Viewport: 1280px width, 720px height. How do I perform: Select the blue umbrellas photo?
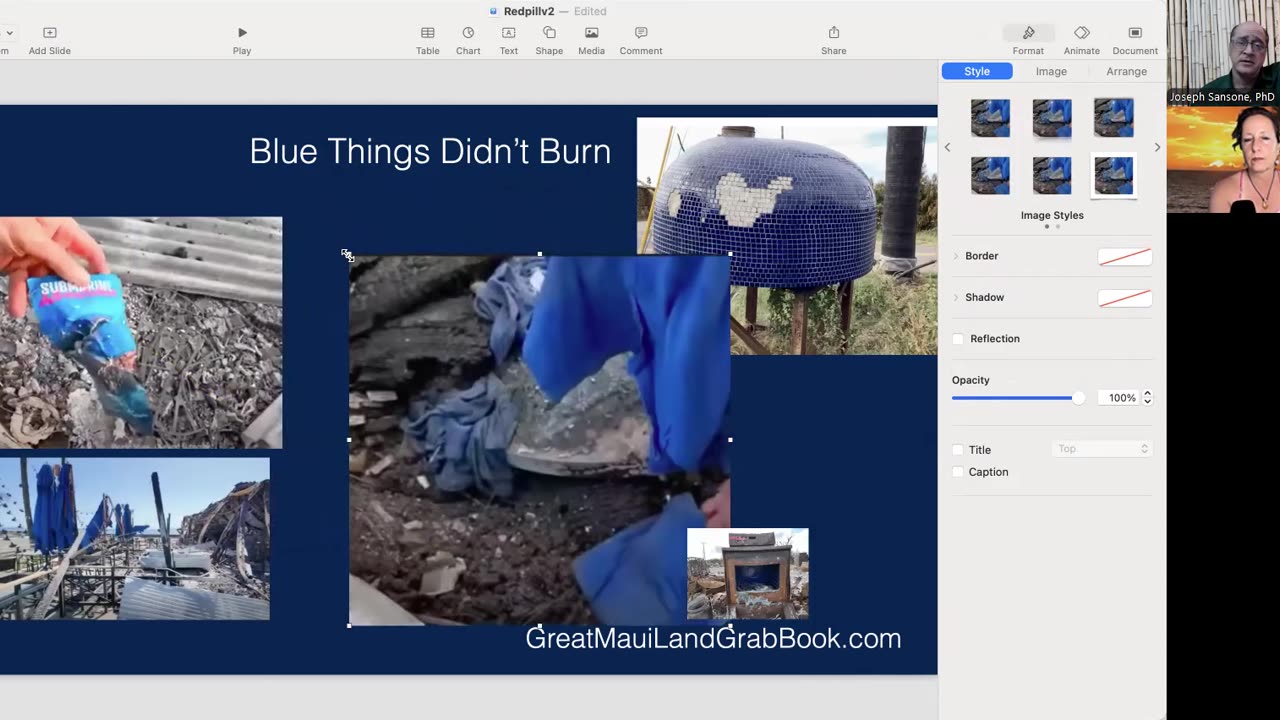click(134, 539)
